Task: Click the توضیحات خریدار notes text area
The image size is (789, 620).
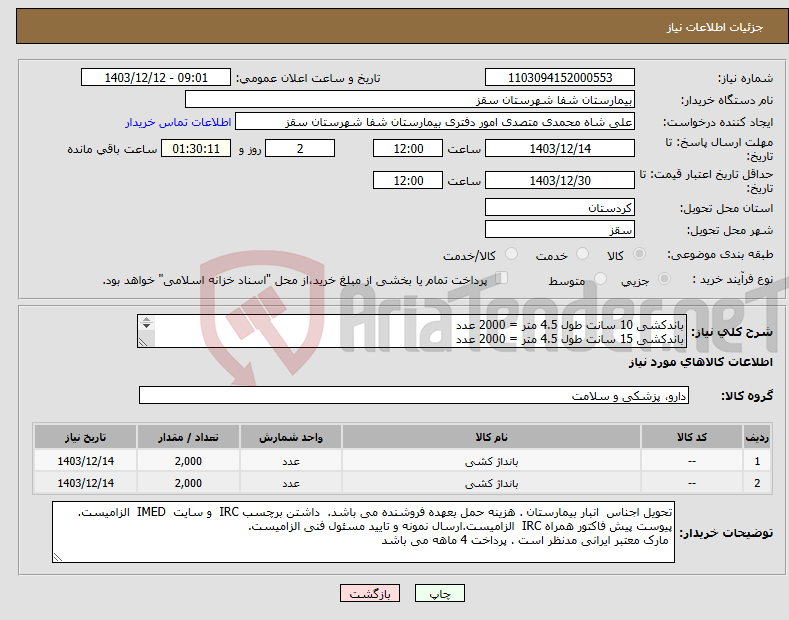Action: pos(363,532)
